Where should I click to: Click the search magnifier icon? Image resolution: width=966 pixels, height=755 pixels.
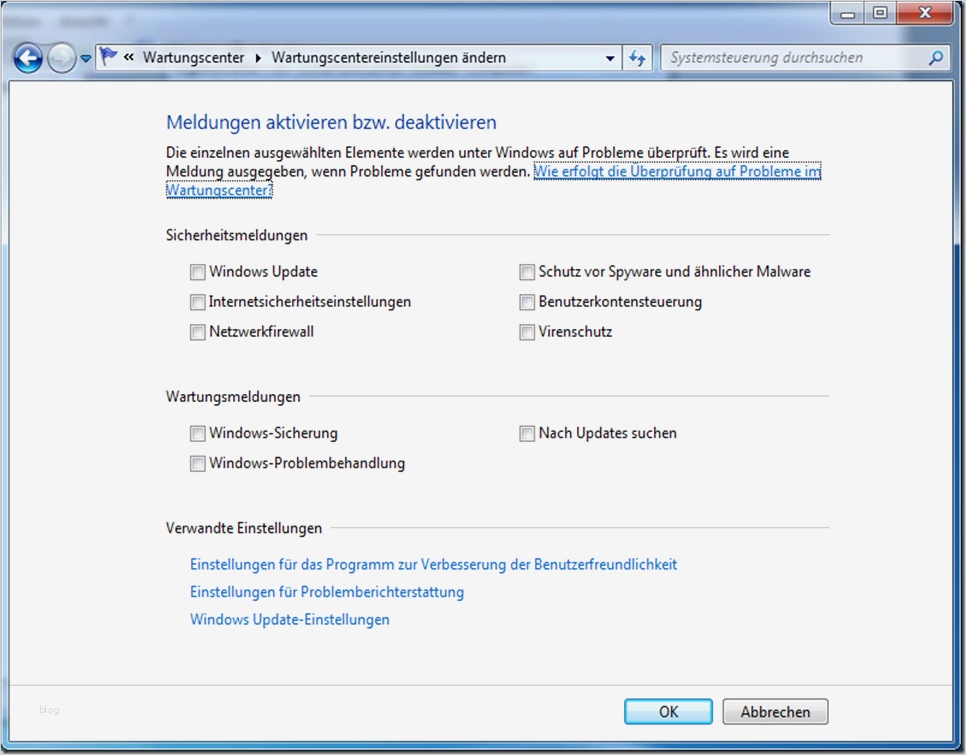pos(934,57)
